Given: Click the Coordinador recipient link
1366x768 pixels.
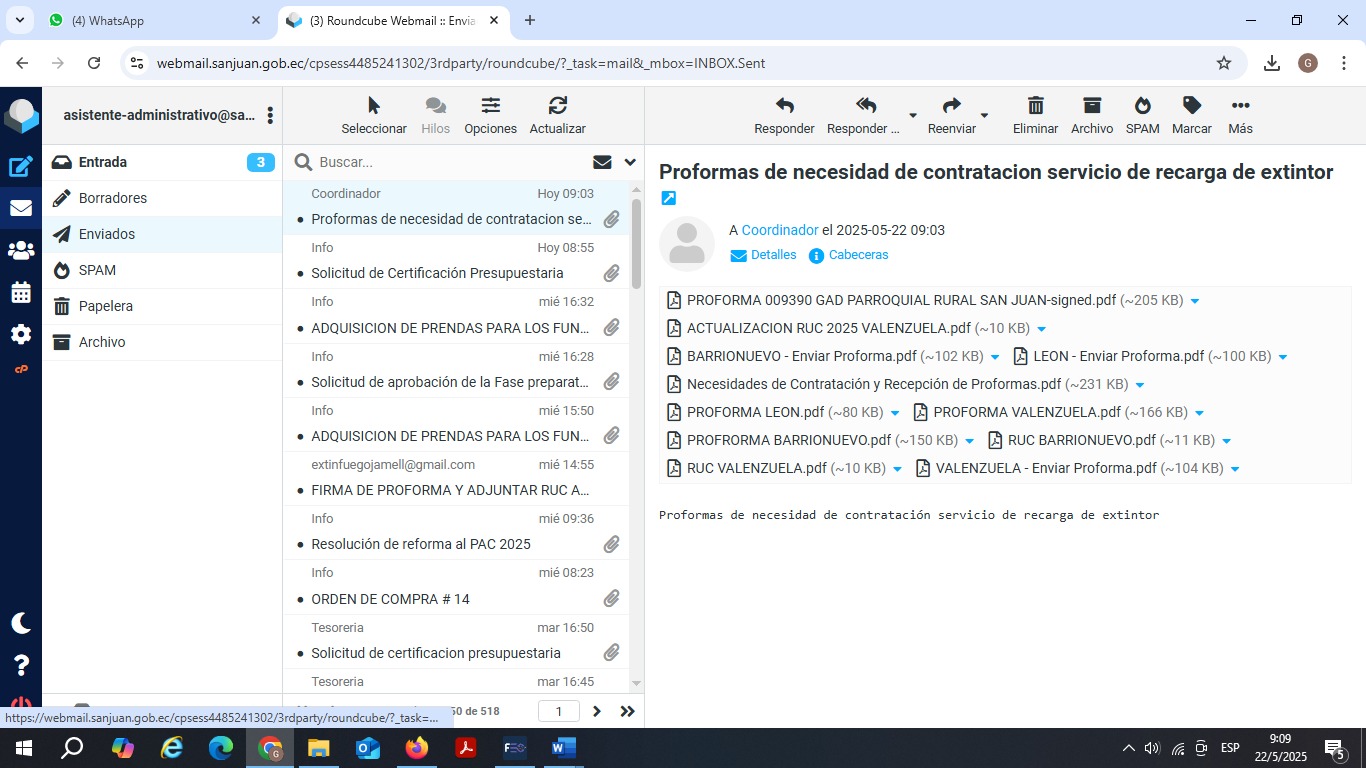Looking at the screenshot, I should tap(779, 230).
